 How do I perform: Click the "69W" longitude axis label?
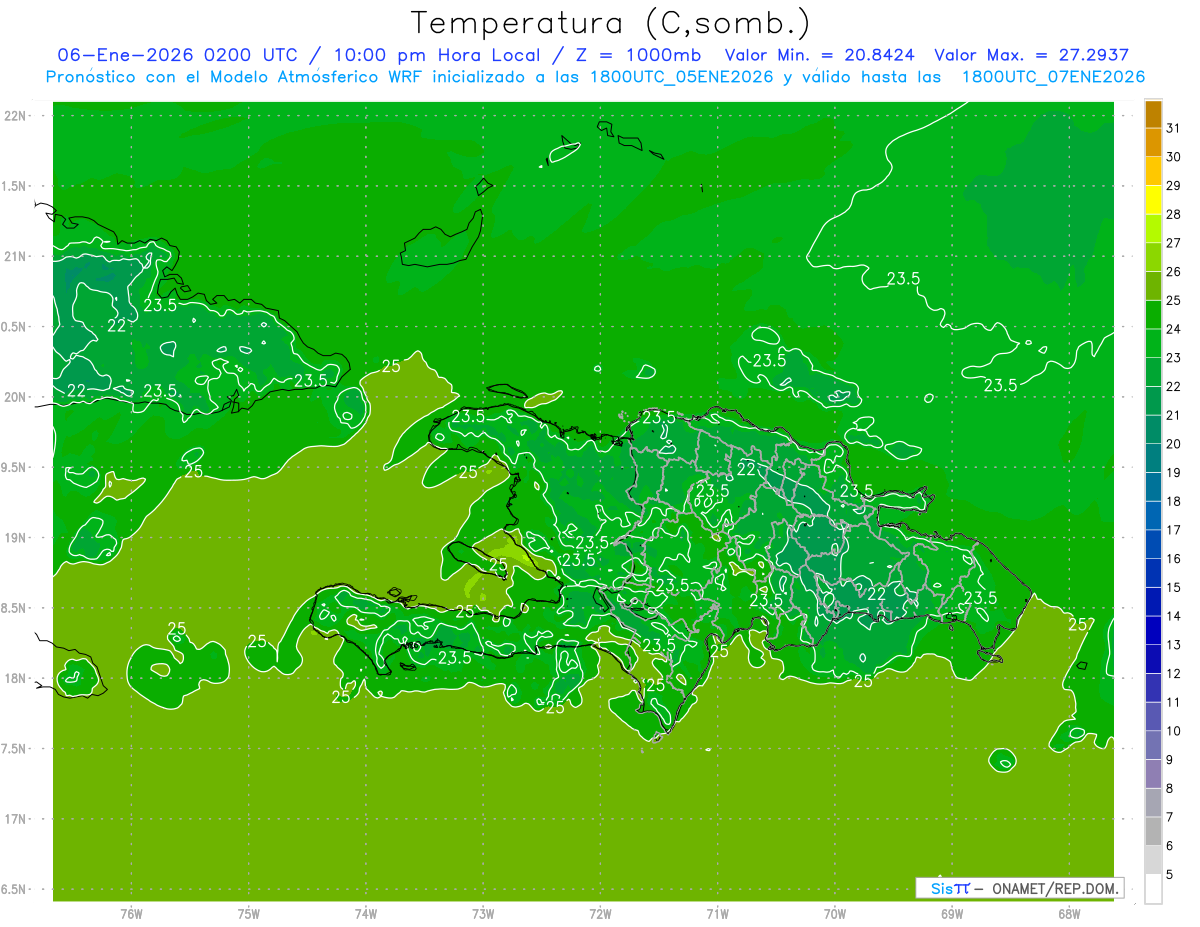[x=952, y=914]
